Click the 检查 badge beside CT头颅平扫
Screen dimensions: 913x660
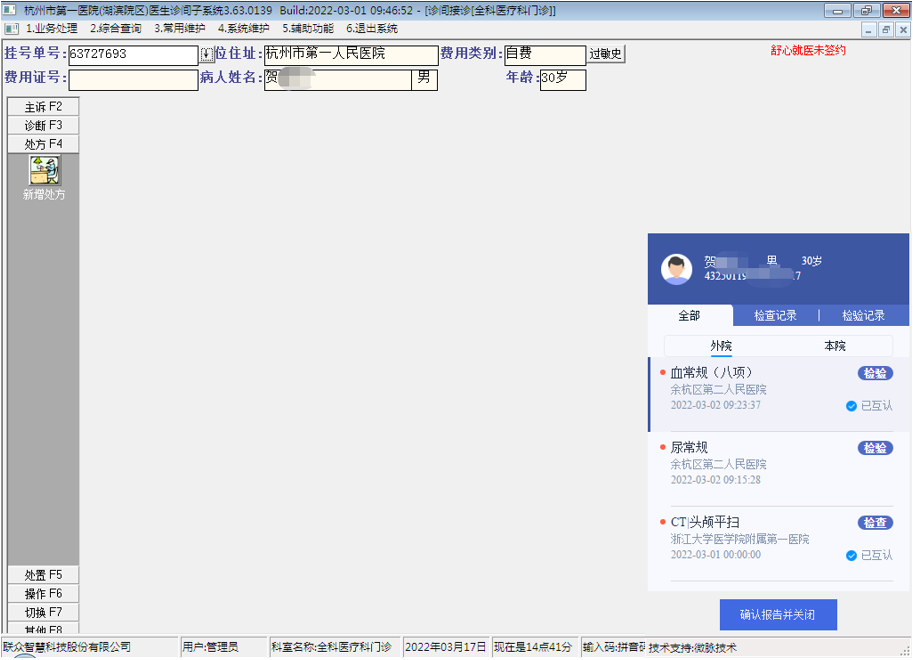(x=874, y=522)
